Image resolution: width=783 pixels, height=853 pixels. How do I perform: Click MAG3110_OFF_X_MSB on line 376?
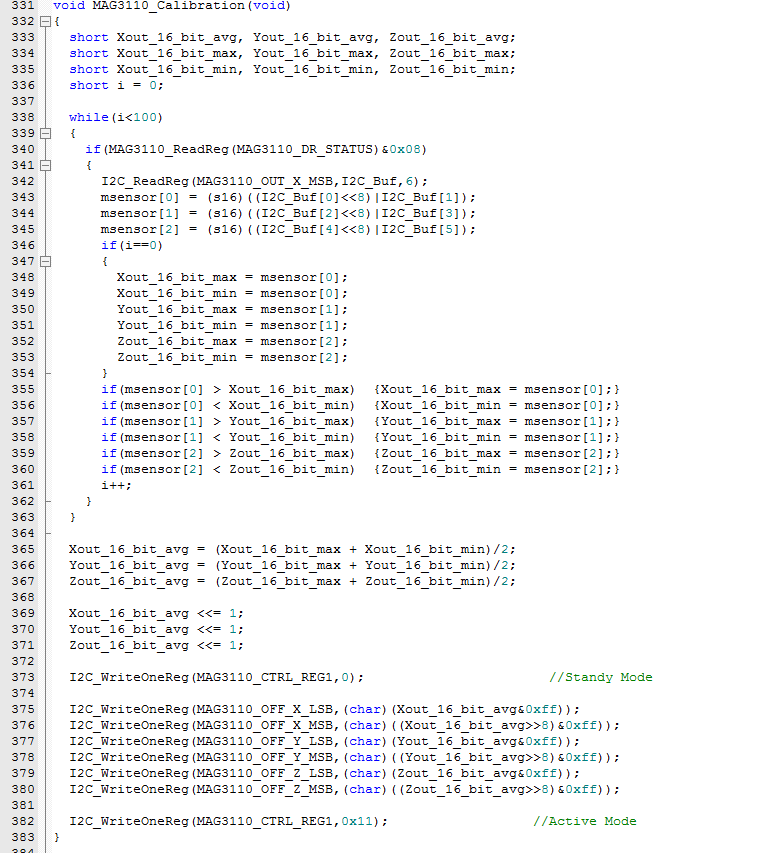pyautogui.click(x=264, y=725)
